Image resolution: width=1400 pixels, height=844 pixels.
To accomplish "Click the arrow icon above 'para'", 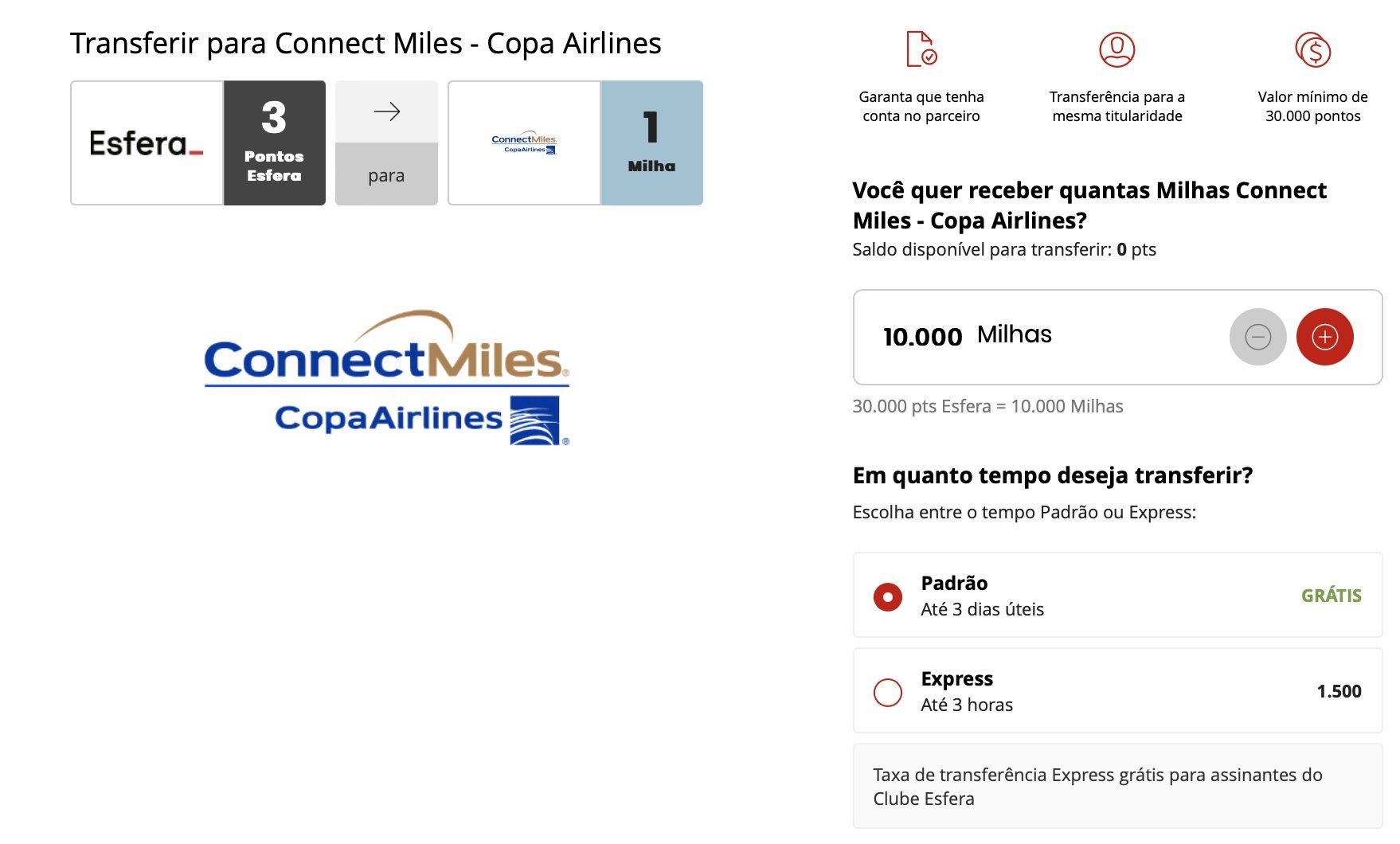I will click(x=386, y=111).
